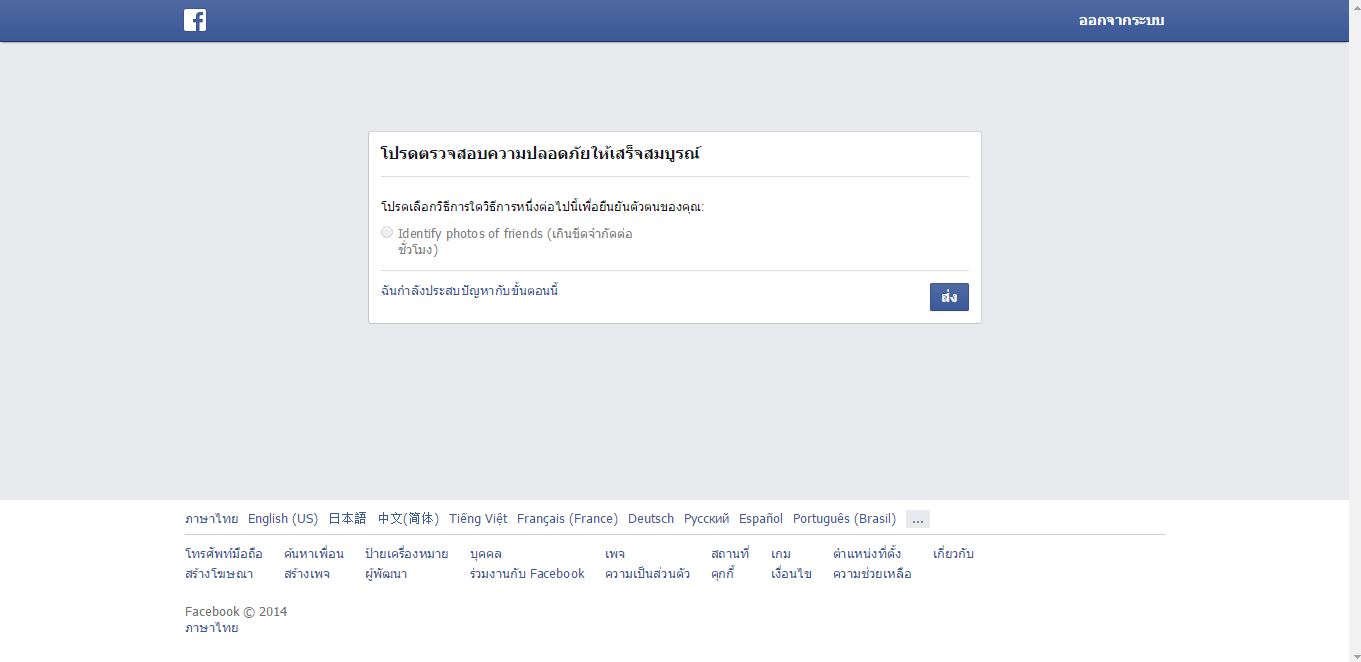Open the ความเป็นส่วนตัว footer link
The image size is (1361, 662).
(x=647, y=574)
